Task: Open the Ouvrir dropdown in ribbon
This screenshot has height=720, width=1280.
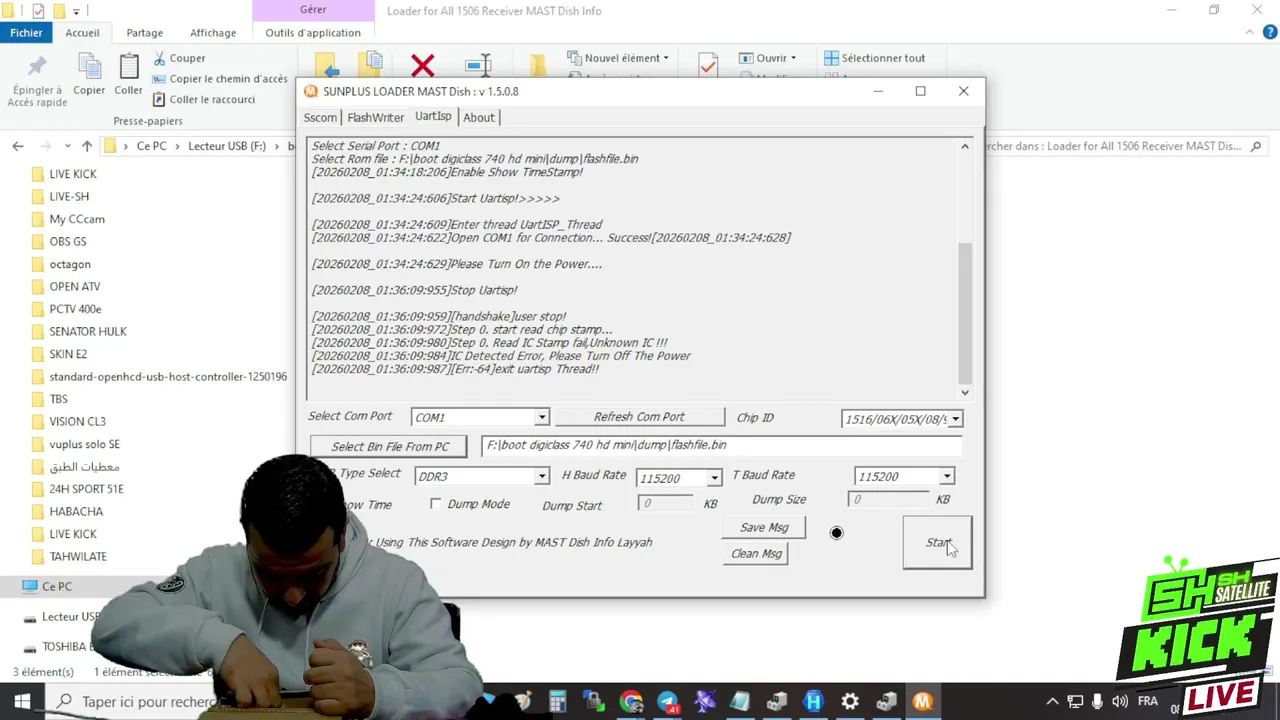Action: tap(768, 58)
